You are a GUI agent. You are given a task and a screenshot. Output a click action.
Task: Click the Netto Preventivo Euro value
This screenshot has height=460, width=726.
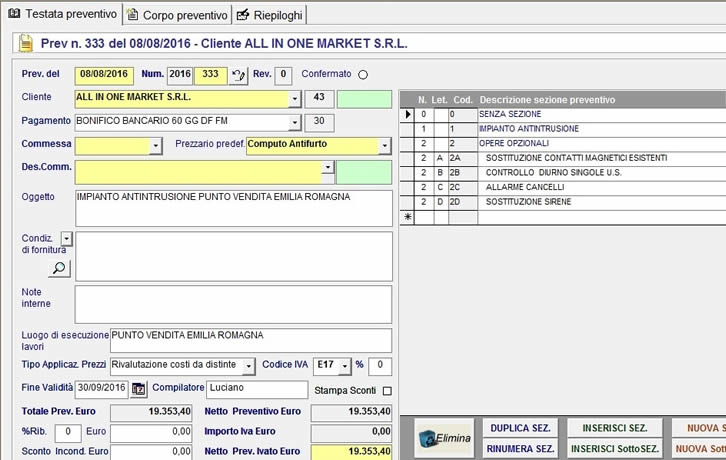(x=351, y=412)
